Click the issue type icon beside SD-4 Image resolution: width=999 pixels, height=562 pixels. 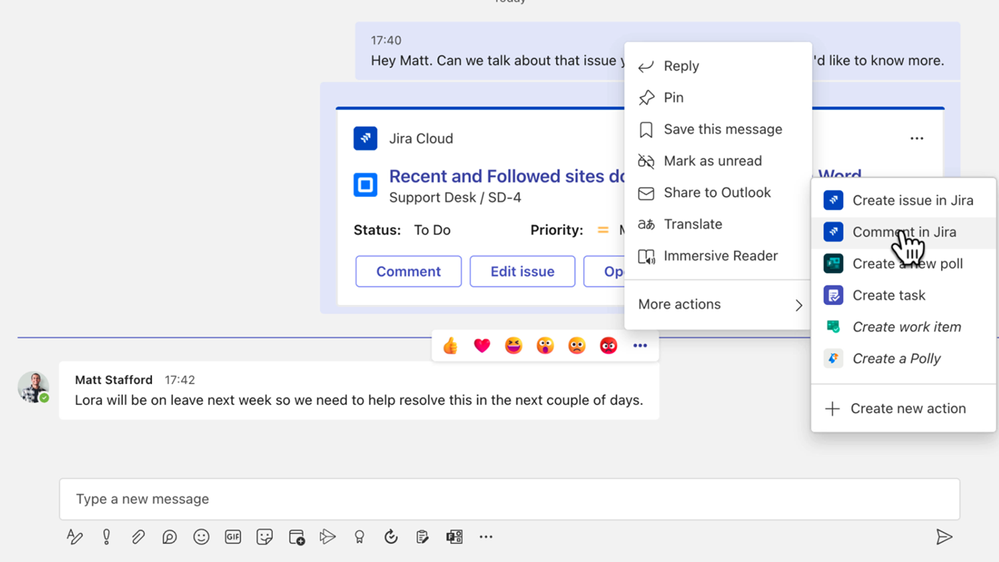click(365, 185)
